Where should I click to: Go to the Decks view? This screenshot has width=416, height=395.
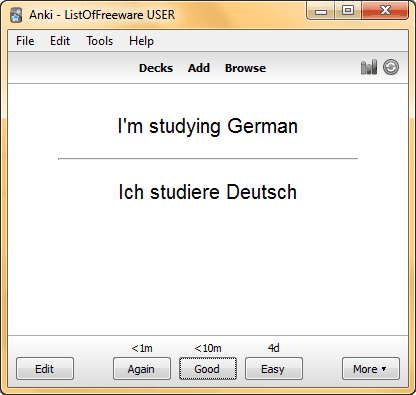(156, 68)
